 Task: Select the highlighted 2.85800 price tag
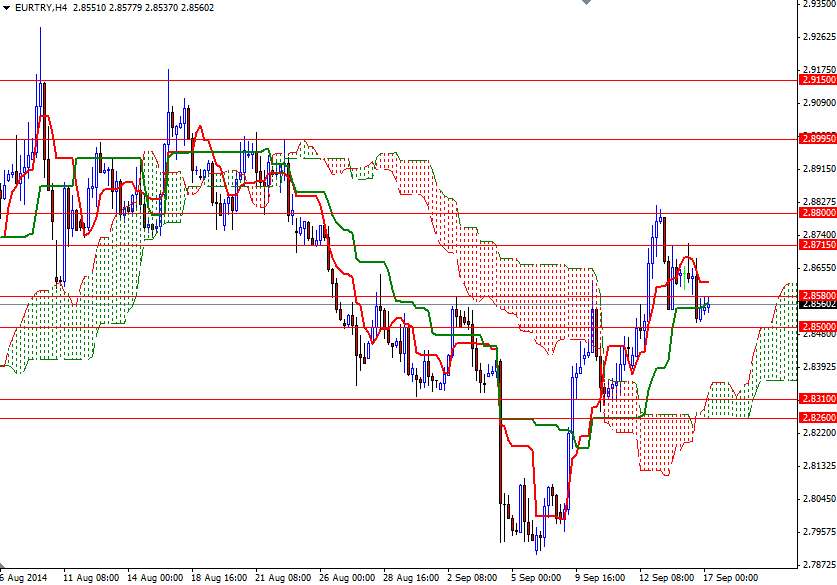coord(817,296)
